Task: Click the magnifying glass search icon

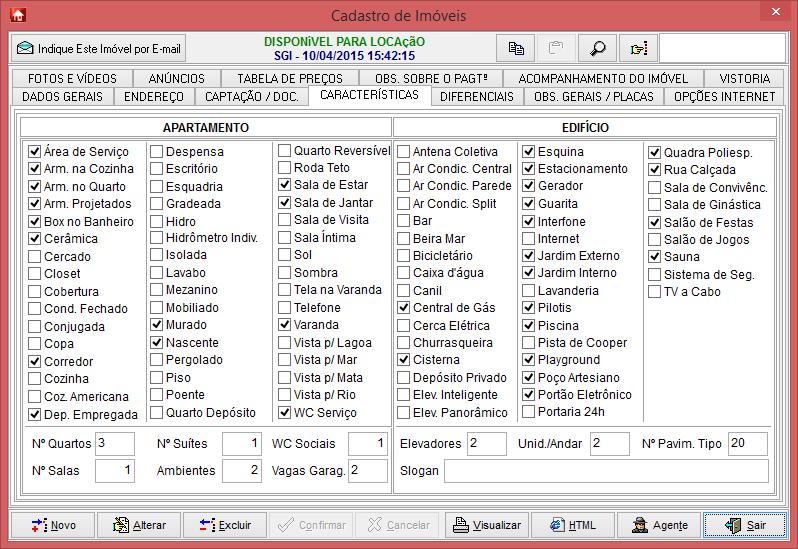Action: [598, 48]
